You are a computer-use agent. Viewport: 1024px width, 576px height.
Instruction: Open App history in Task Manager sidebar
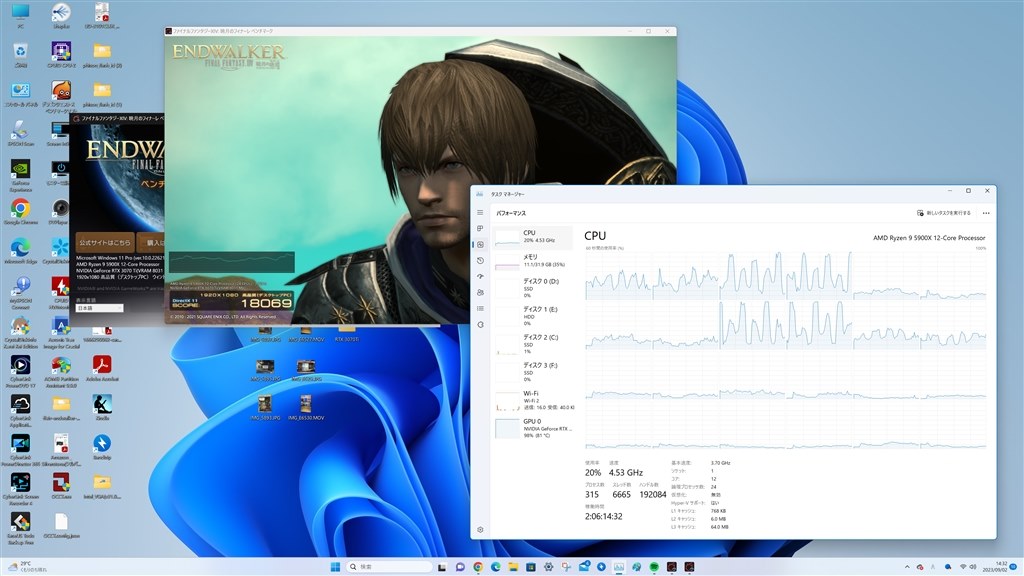(480, 261)
